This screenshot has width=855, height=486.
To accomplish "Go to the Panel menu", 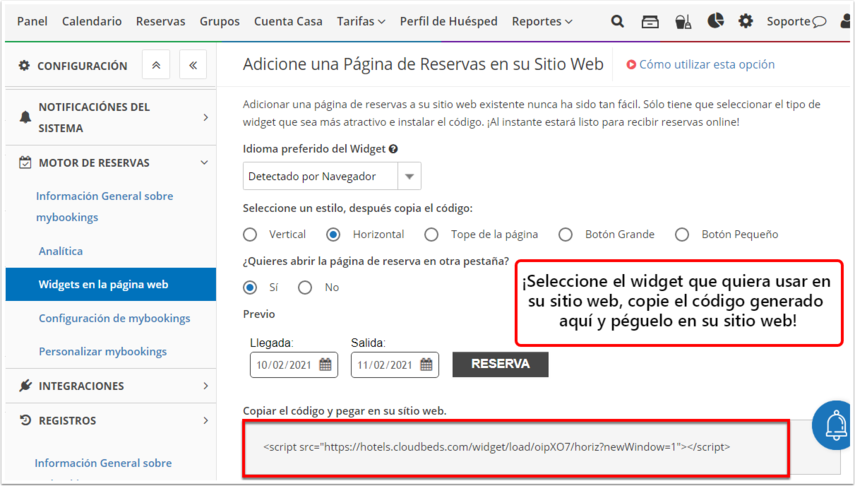I will (x=32, y=21).
